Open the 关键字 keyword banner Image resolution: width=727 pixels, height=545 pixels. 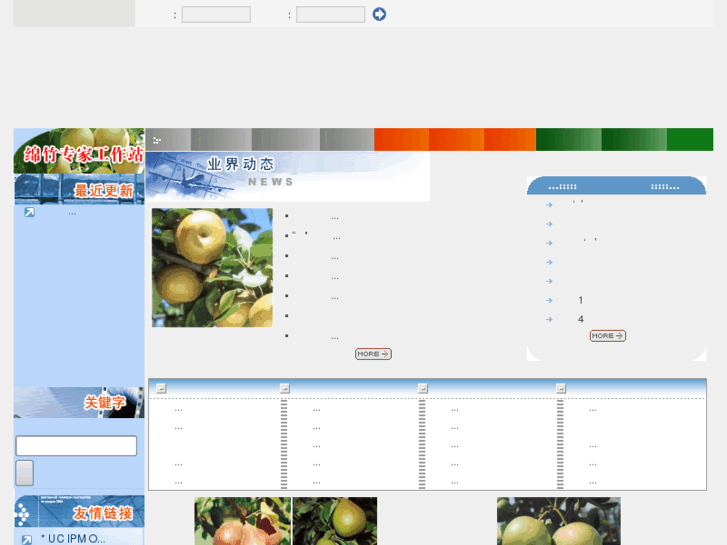(79, 402)
